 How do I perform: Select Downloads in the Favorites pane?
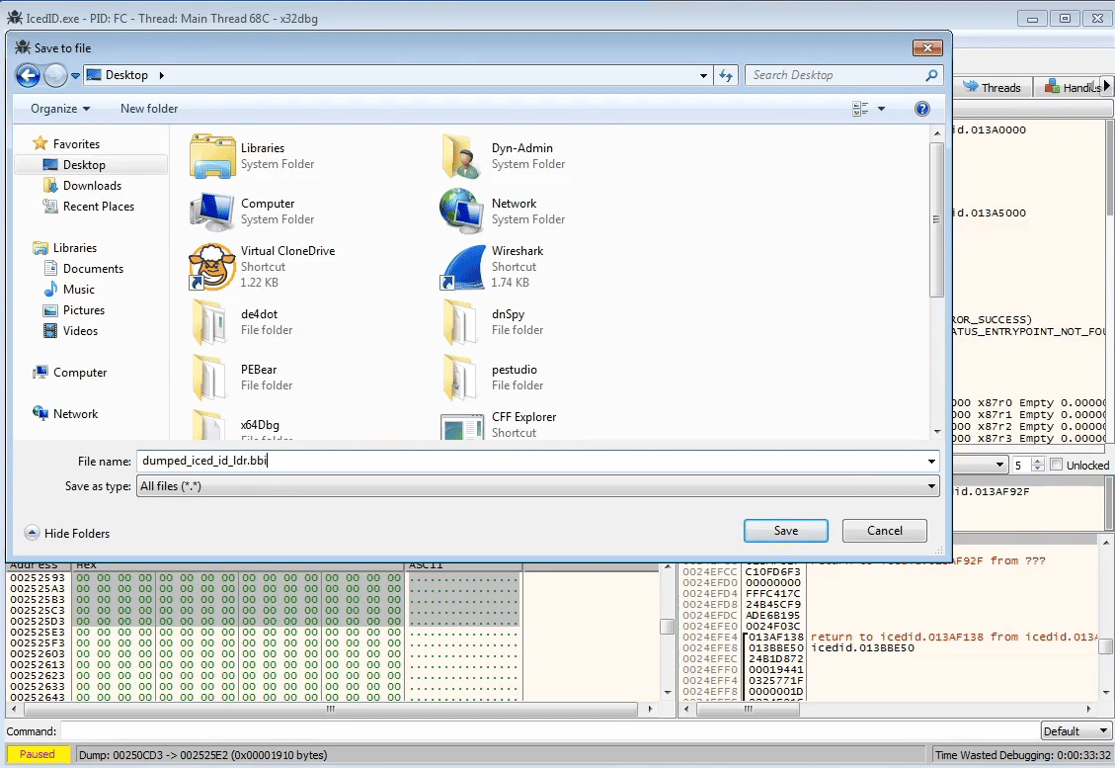(x=92, y=186)
